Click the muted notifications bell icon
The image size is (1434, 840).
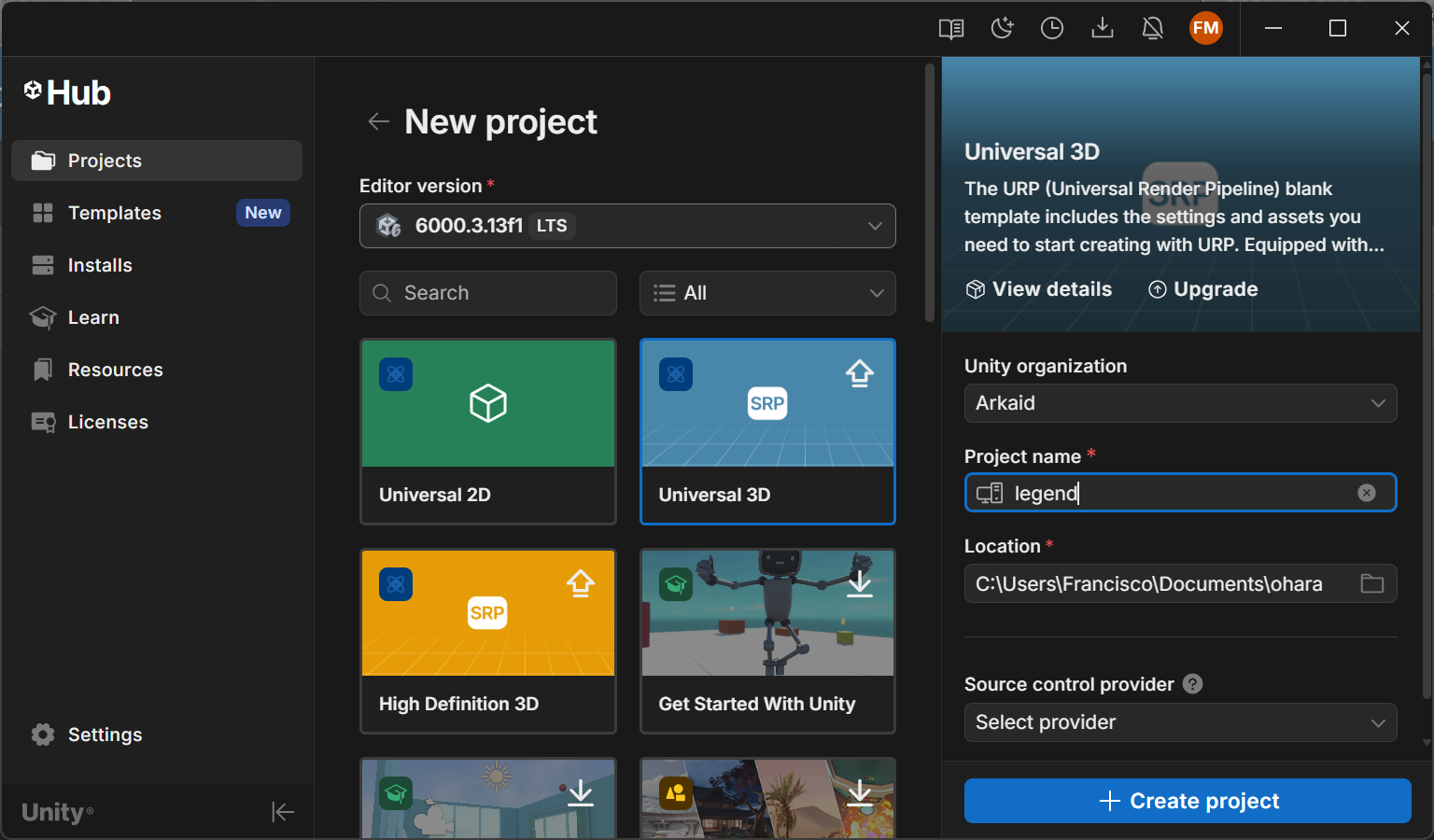(x=1153, y=29)
